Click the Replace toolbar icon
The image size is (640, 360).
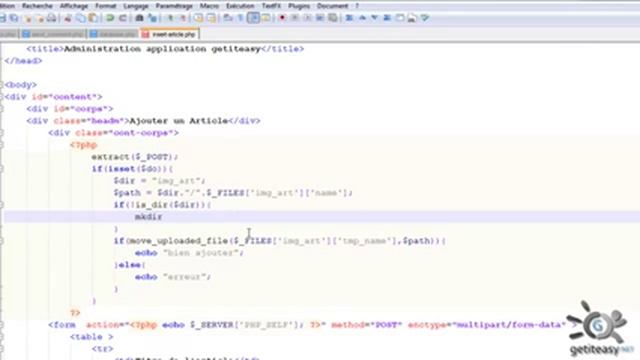(152, 18)
